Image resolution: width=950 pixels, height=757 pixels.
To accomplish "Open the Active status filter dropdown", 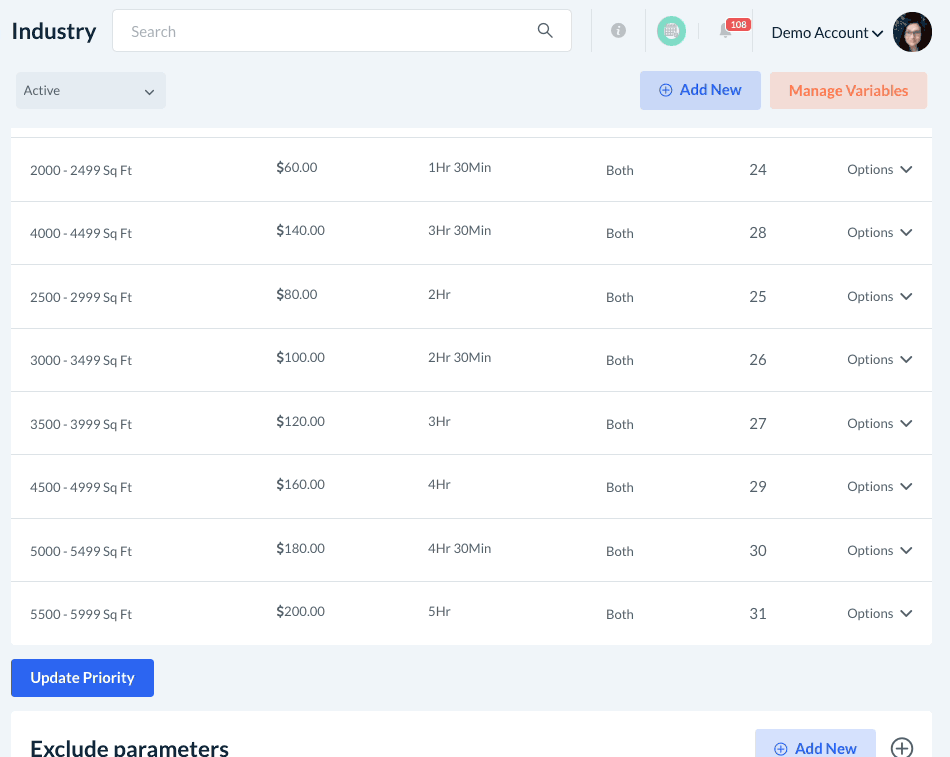I will (x=91, y=91).
